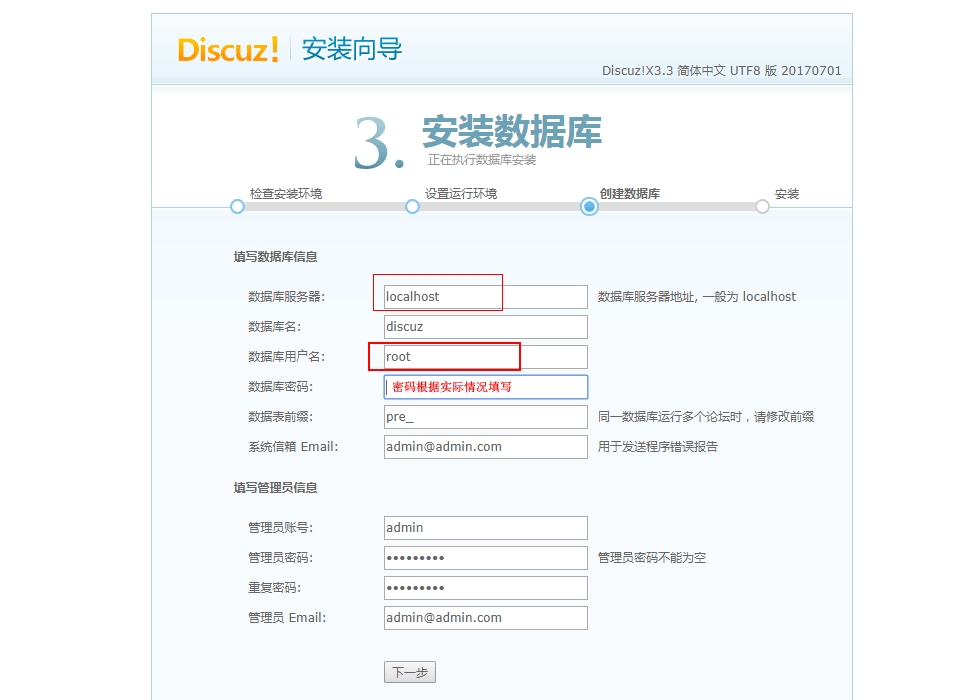The image size is (960, 700).
Task: Click the 管理员账号 admin field
Action: coord(485,528)
